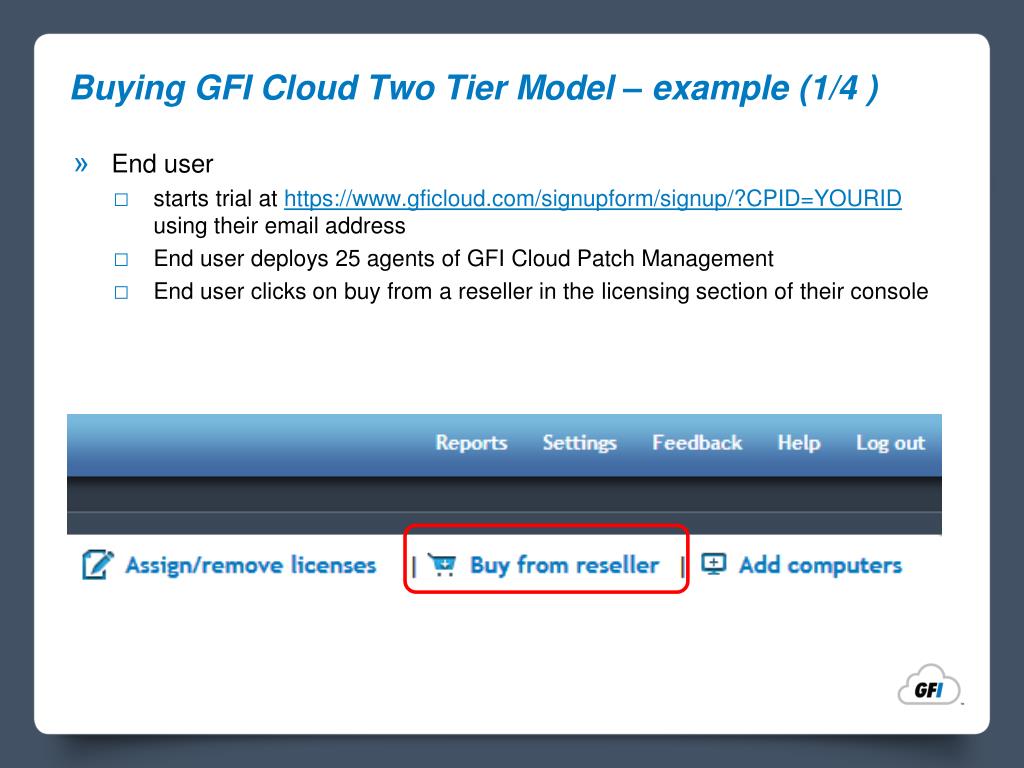Viewport: 1024px width, 768px height.
Task: Click the GFI cloud logo
Action: (929, 685)
